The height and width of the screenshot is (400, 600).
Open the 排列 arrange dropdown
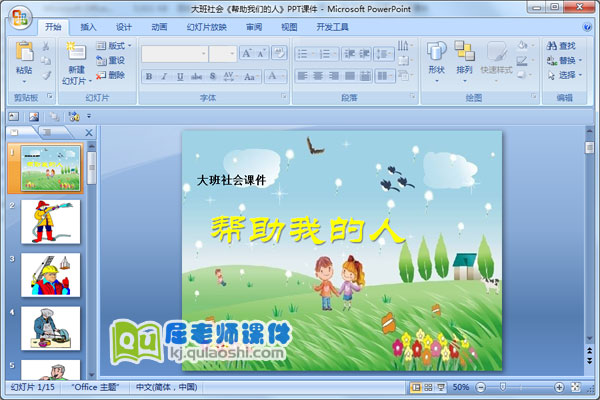464,61
